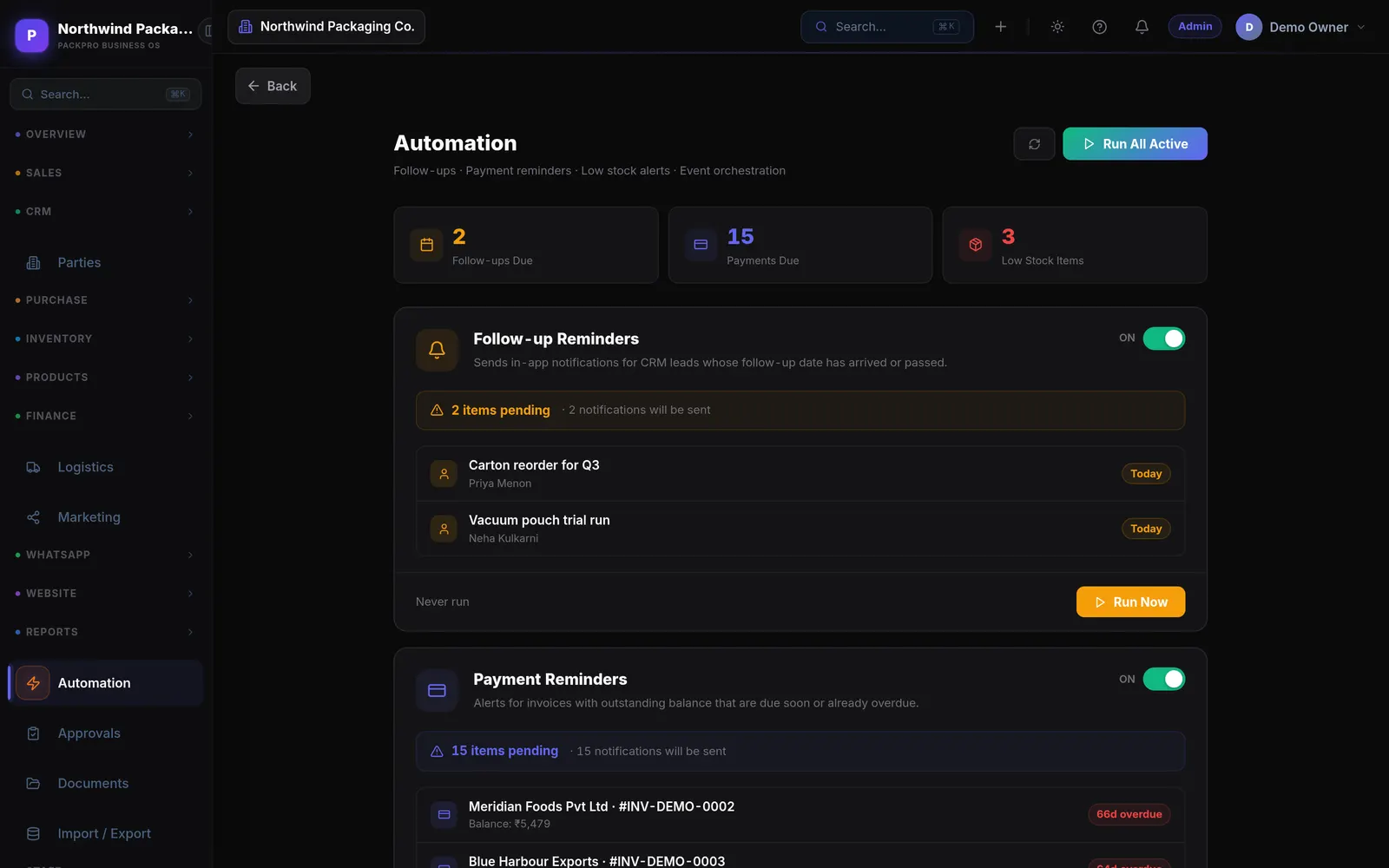Click the Import / Export database icon
The height and width of the screenshot is (868, 1389).
(x=33, y=833)
